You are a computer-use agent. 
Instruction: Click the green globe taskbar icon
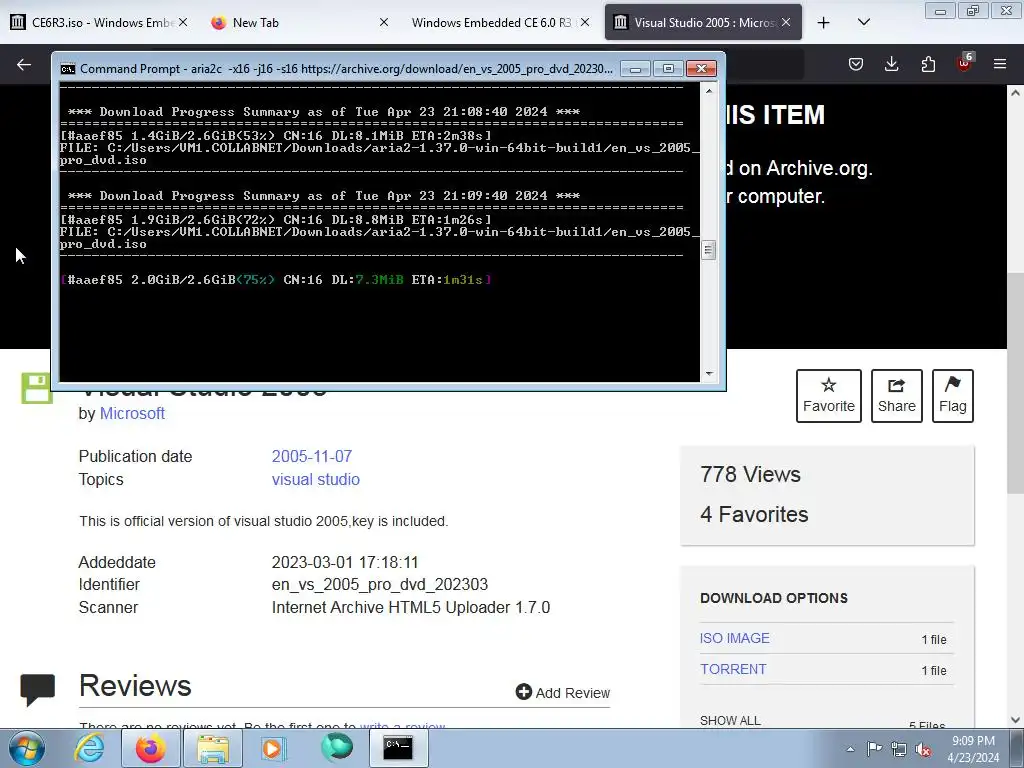tap(336, 748)
